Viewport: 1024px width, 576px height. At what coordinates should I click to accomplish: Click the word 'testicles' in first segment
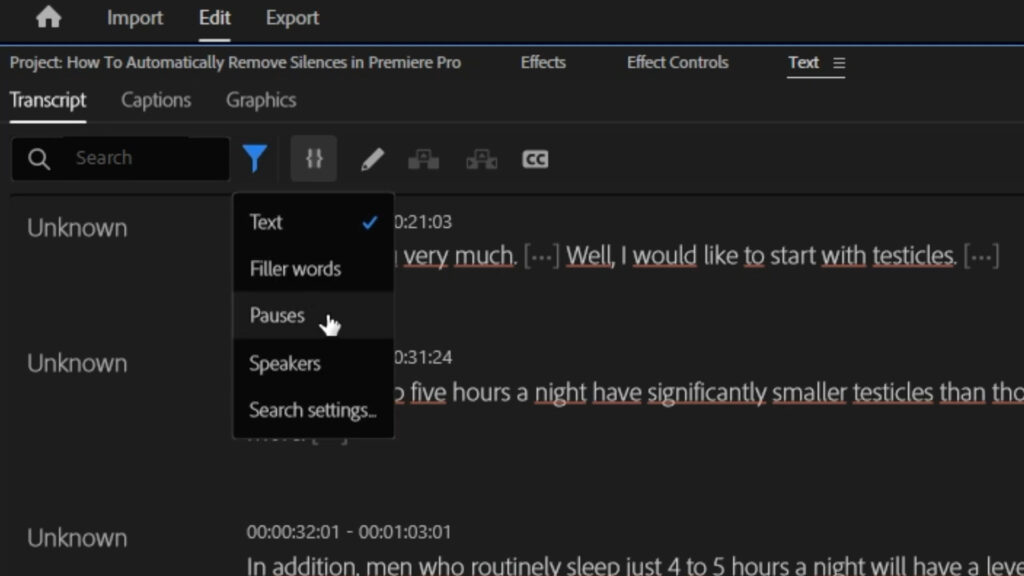[x=913, y=255]
